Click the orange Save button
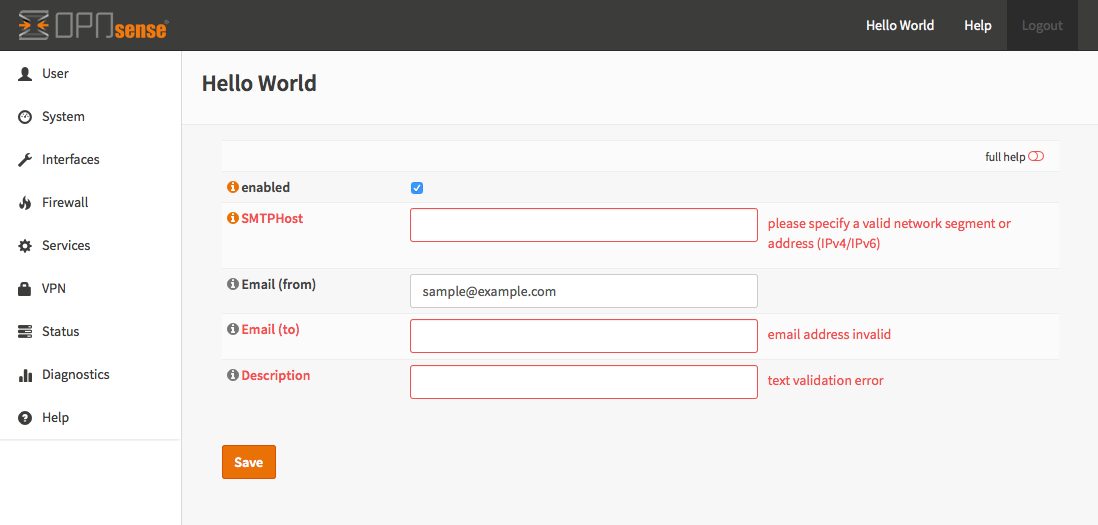This screenshot has height=525, width=1098. click(248, 462)
